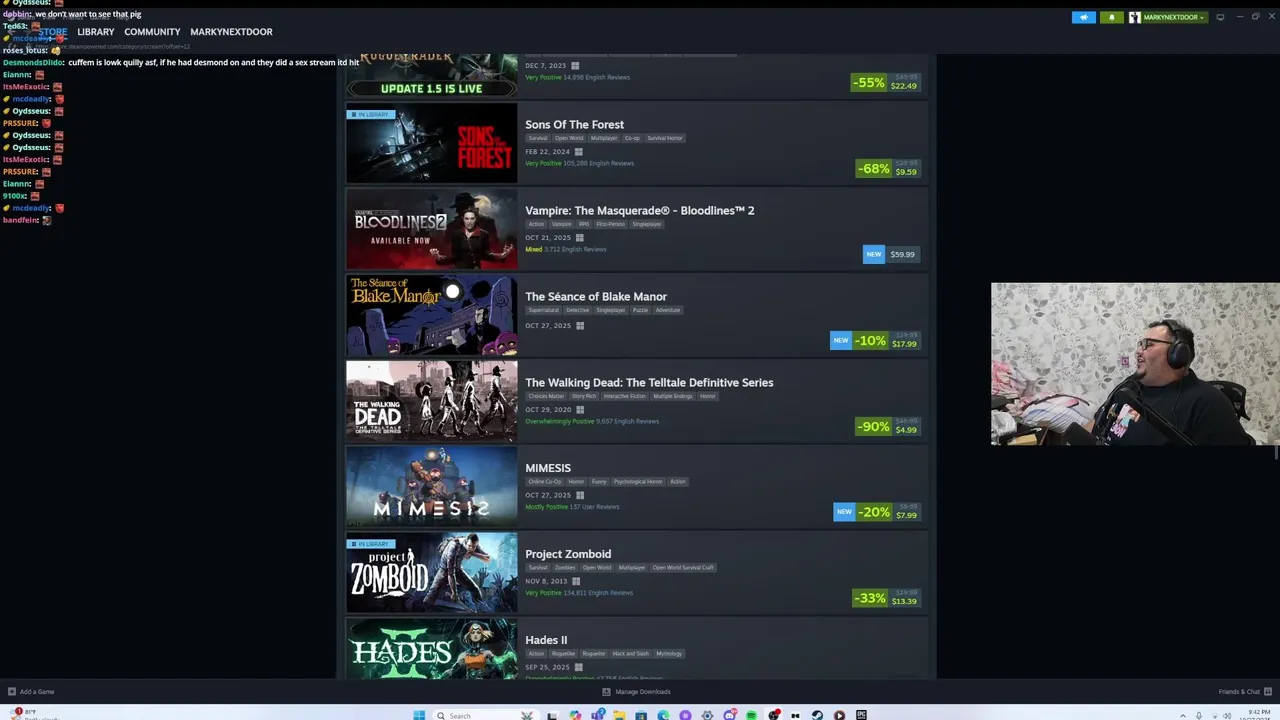
Task: Open Discord from the taskbar
Action: click(729, 715)
